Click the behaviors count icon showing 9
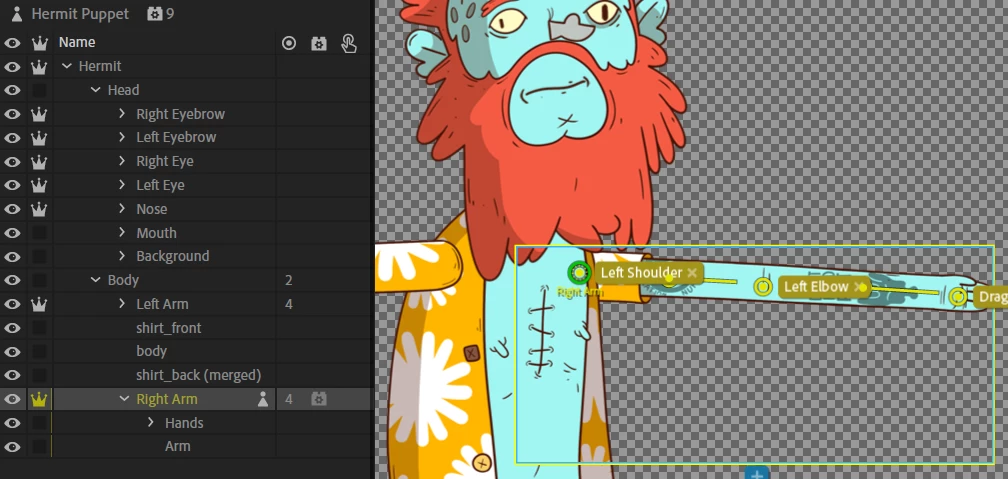This screenshot has height=479, width=1008. click(154, 14)
